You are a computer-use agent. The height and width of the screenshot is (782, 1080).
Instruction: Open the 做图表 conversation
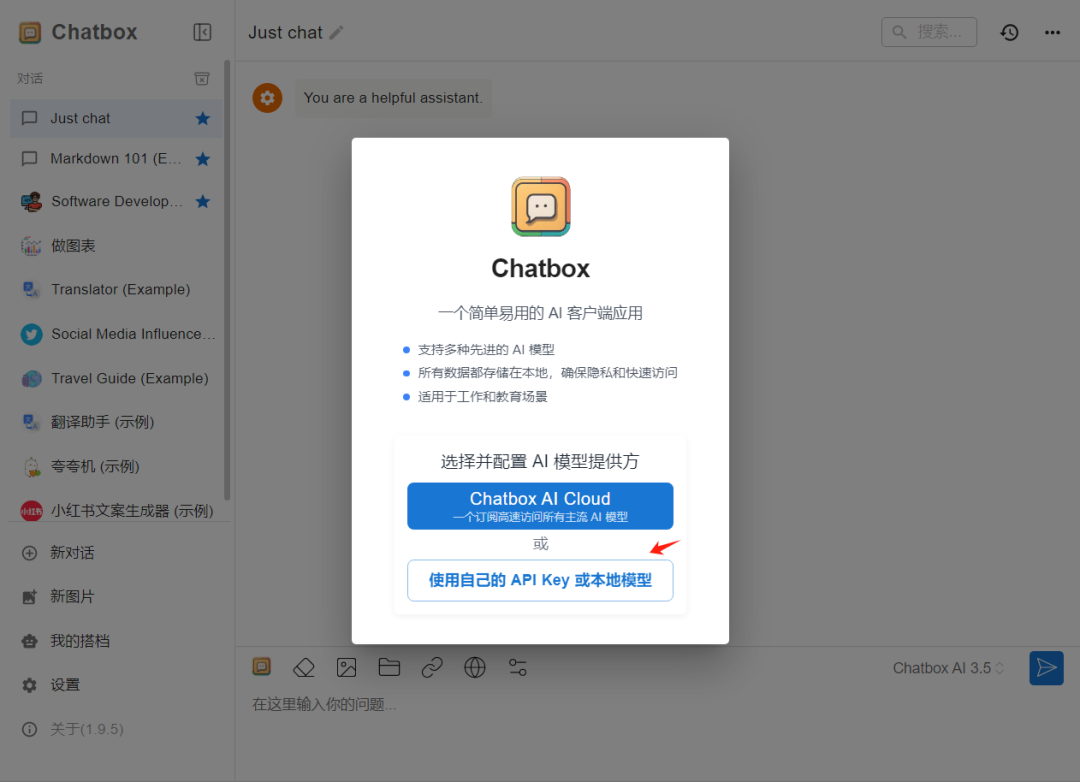116,246
